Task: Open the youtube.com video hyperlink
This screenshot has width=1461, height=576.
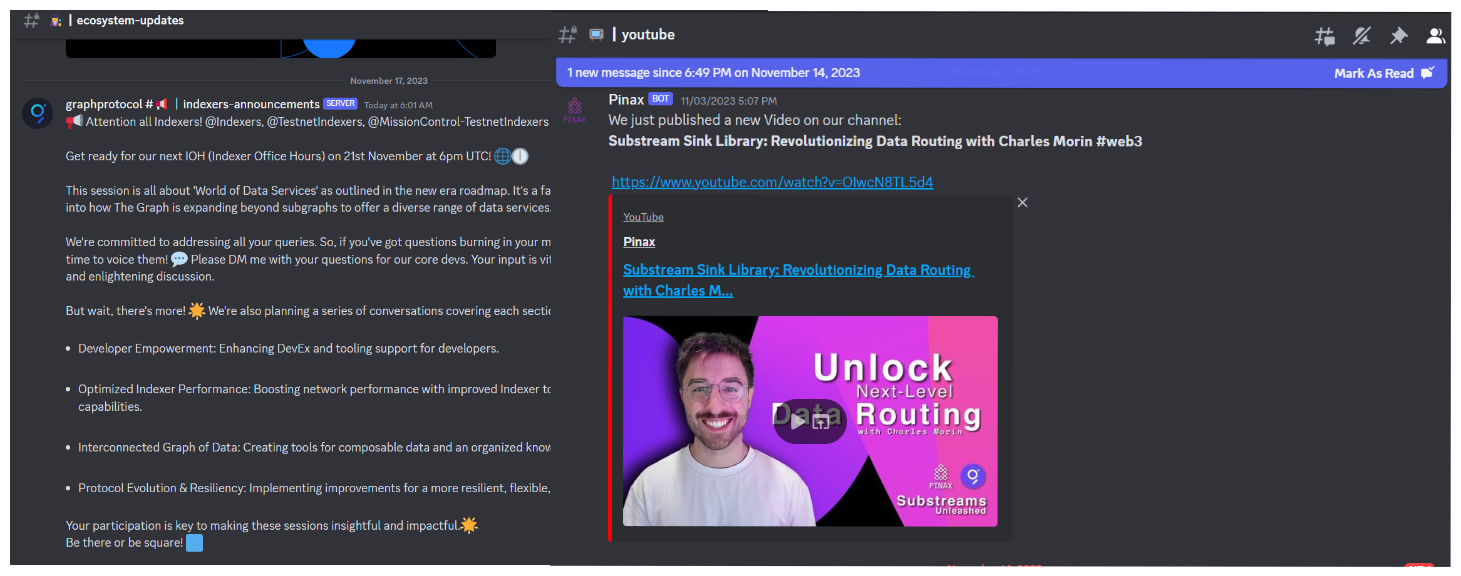Action: [x=772, y=182]
